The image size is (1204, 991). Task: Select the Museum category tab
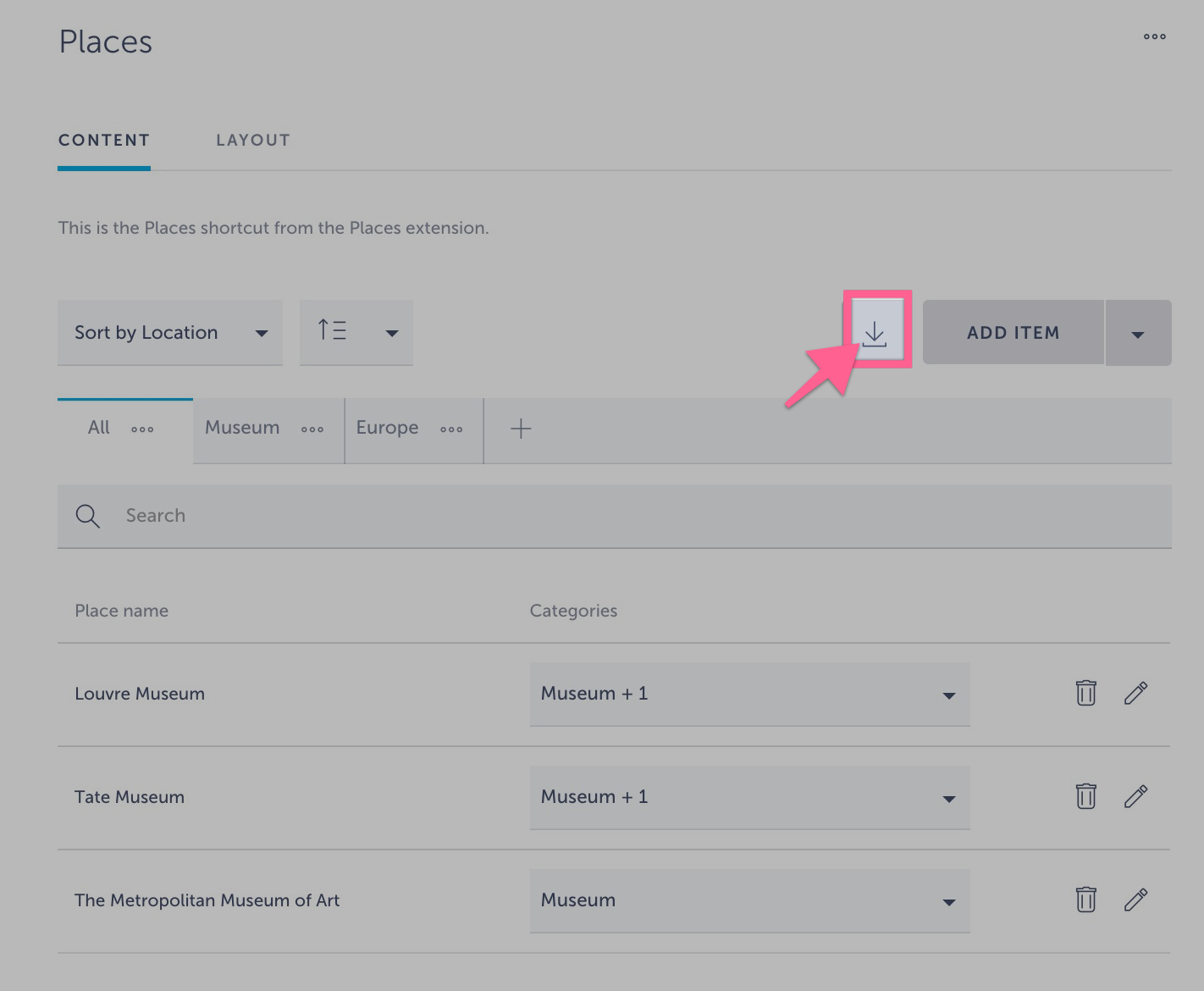(x=242, y=428)
